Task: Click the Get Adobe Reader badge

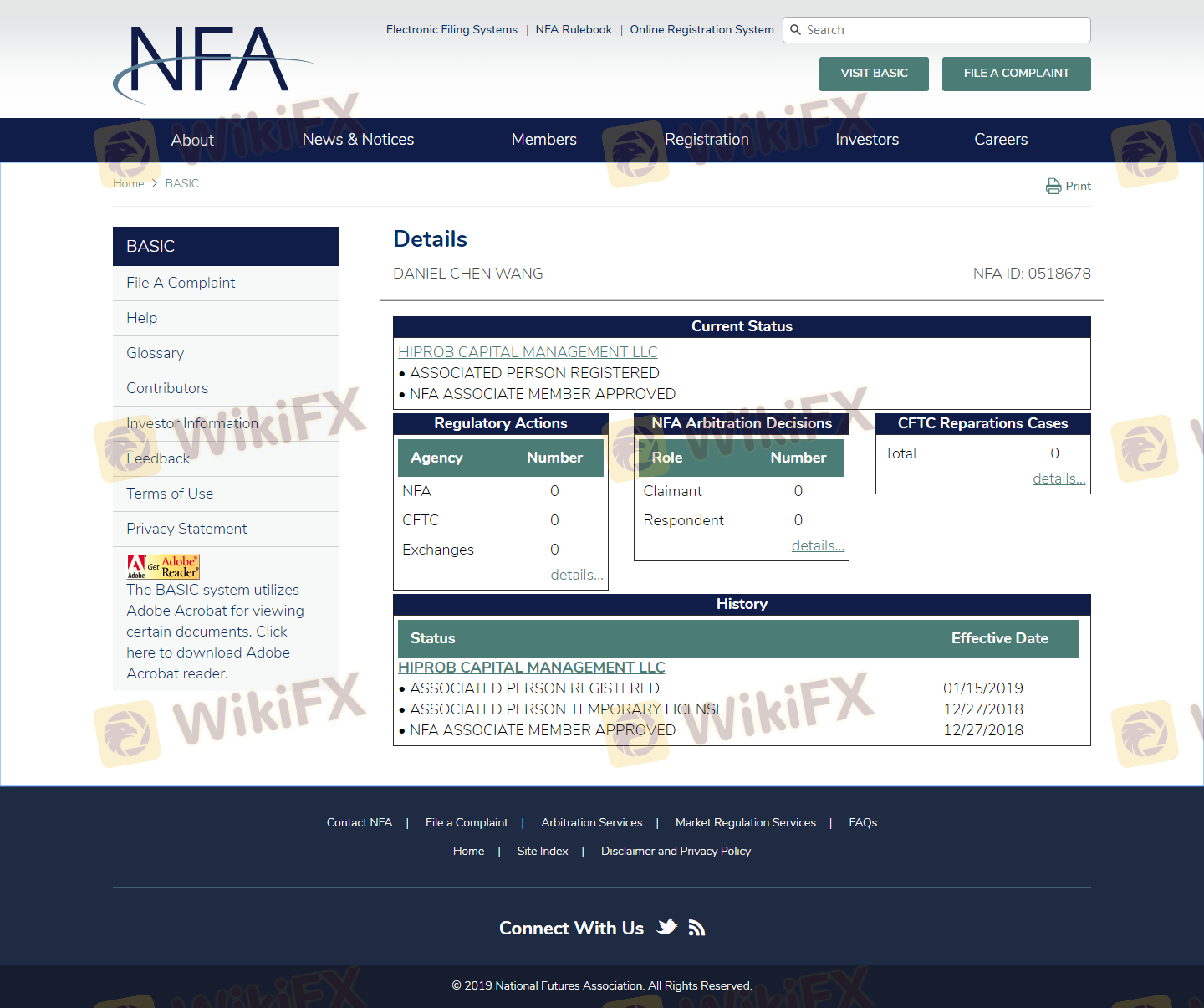Action: [x=163, y=567]
